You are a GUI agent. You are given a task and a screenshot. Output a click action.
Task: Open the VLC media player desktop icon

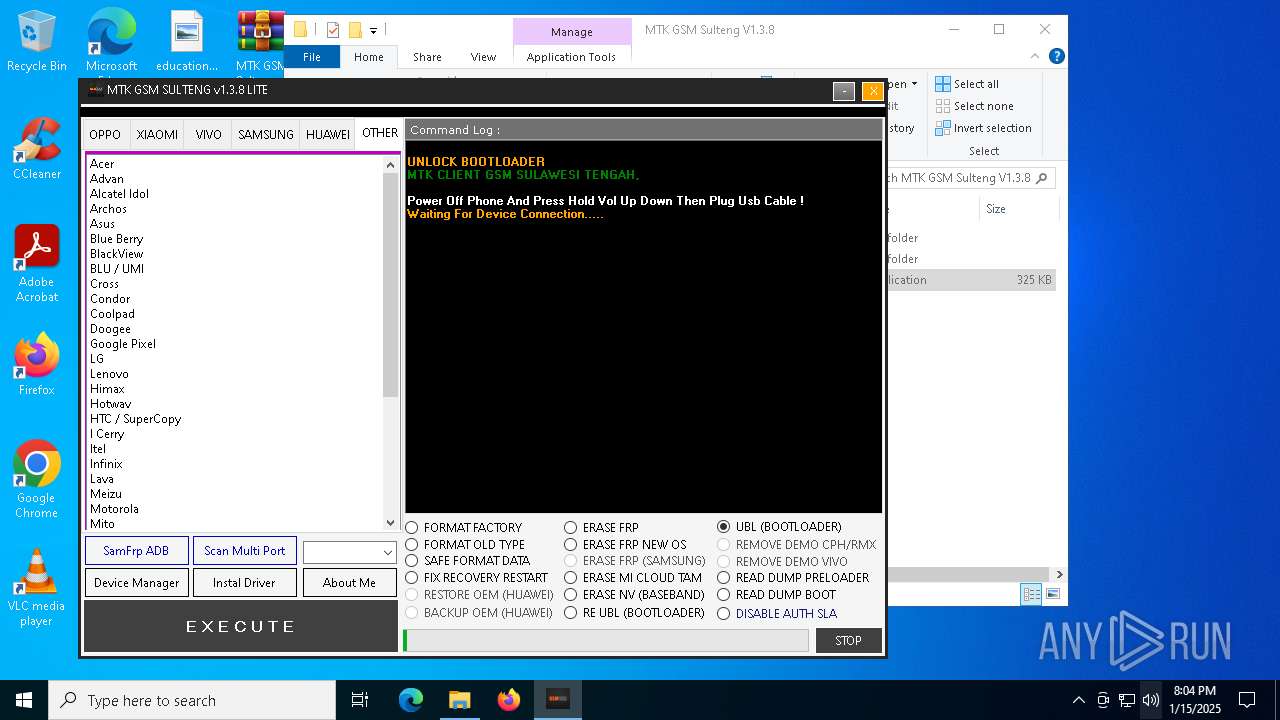37,588
